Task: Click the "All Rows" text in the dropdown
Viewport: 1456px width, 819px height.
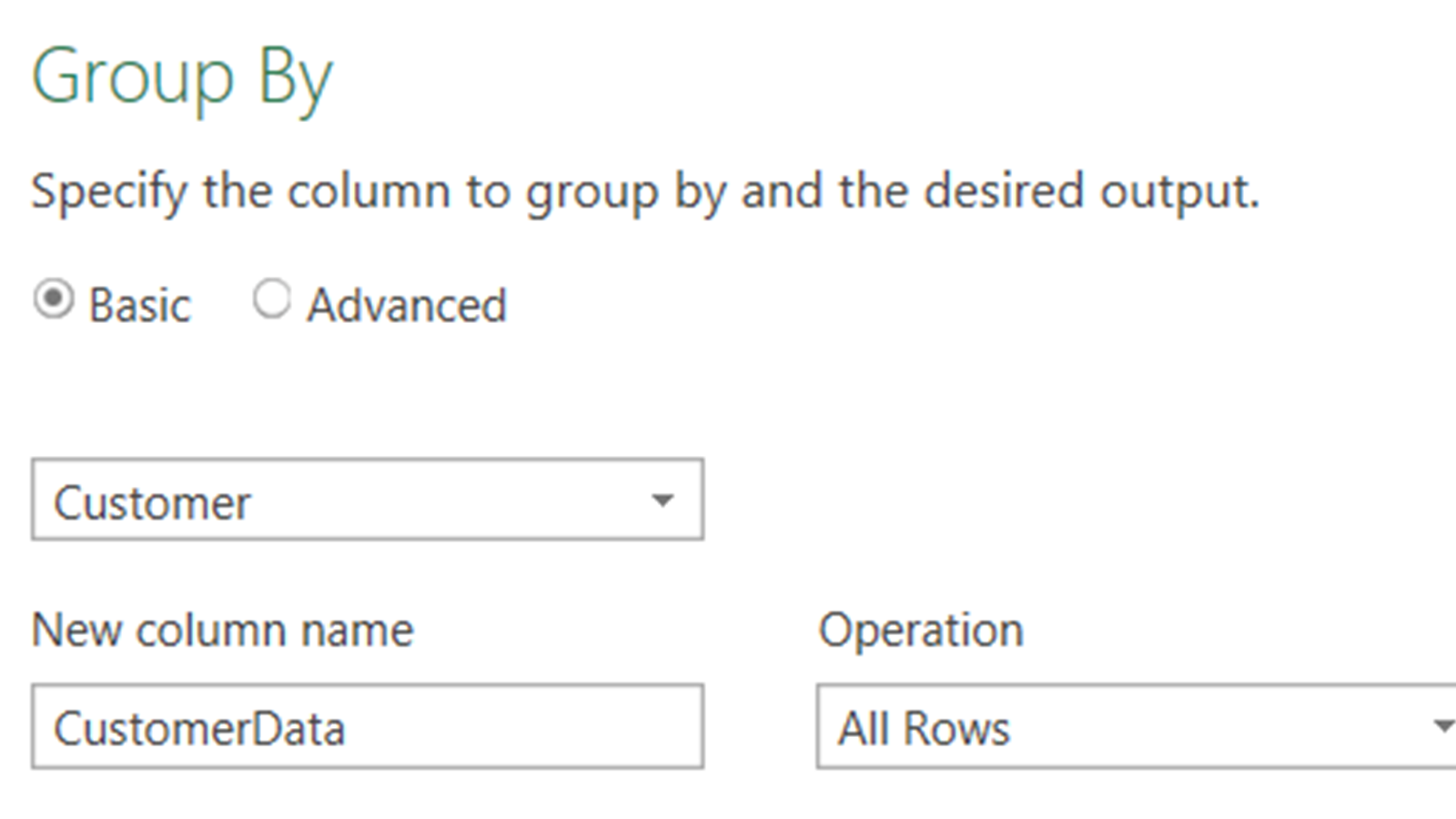Action: [x=924, y=729]
